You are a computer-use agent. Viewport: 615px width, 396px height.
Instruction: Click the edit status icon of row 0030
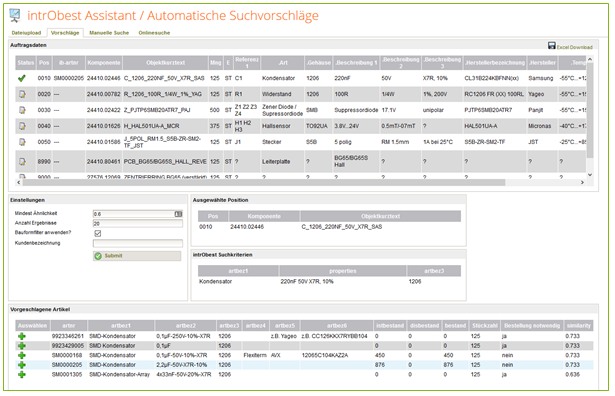[22, 110]
